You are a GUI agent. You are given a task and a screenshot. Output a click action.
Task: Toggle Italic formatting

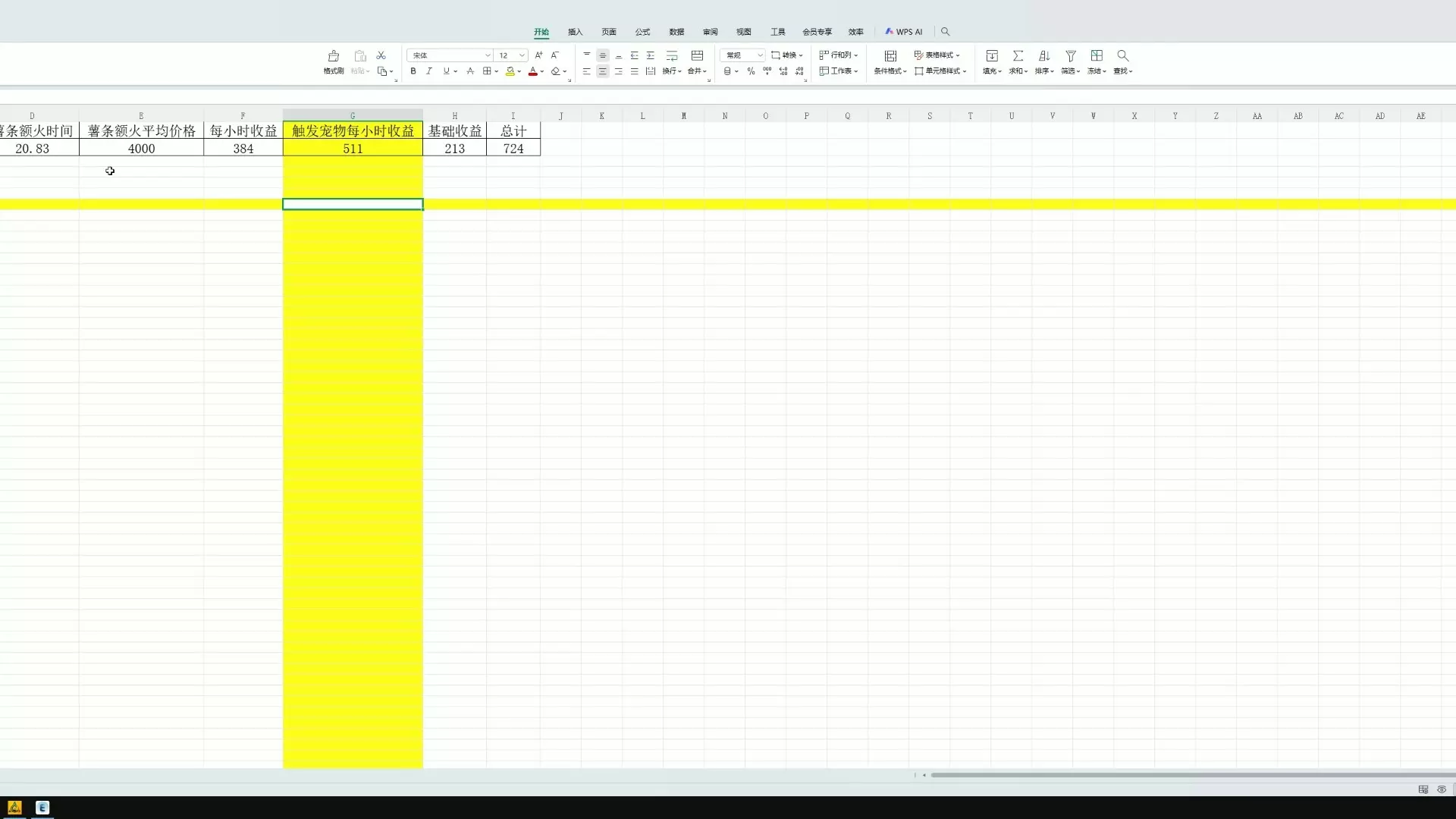pos(429,71)
